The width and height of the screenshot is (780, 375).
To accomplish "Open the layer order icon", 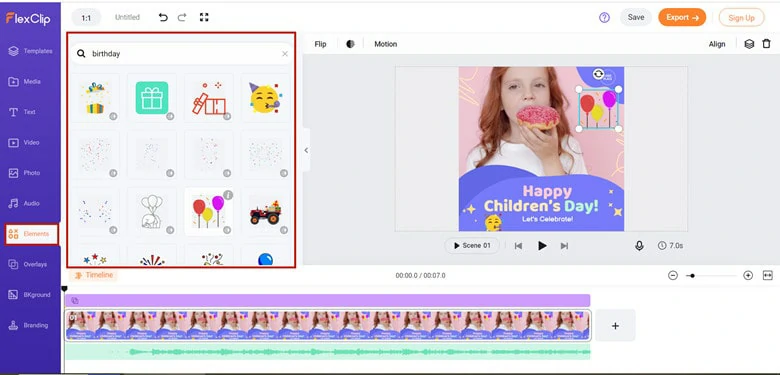I will point(749,44).
